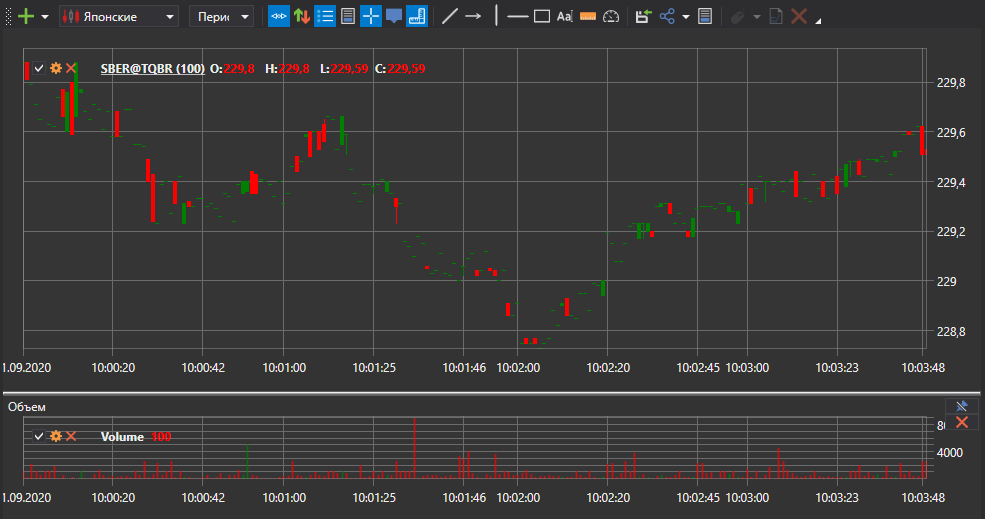The width and height of the screenshot is (985, 519).
Task: Click the pin icon on volume panel
Action: point(962,406)
